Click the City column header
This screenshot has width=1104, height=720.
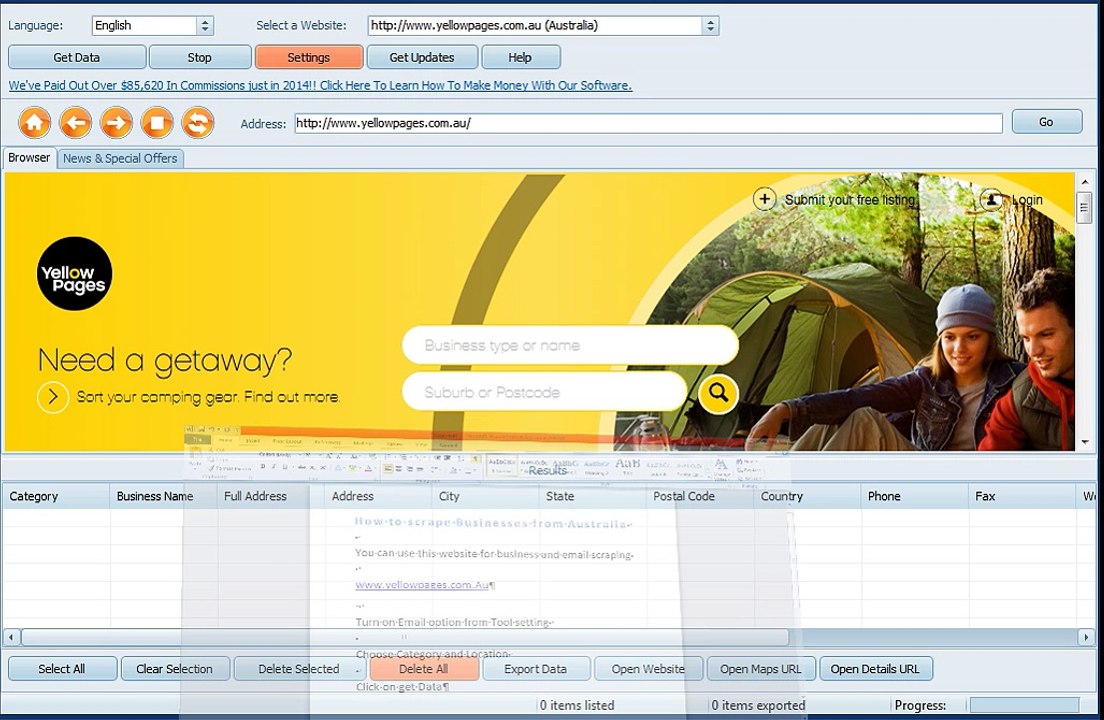(485, 496)
